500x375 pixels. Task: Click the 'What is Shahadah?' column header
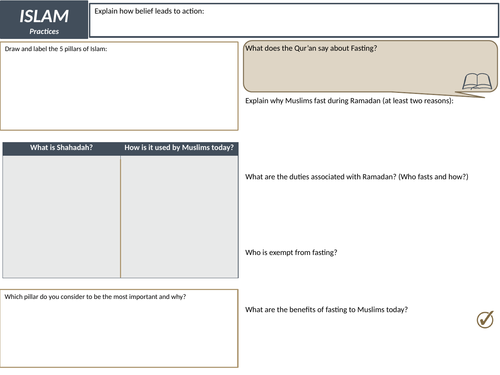click(x=61, y=148)
